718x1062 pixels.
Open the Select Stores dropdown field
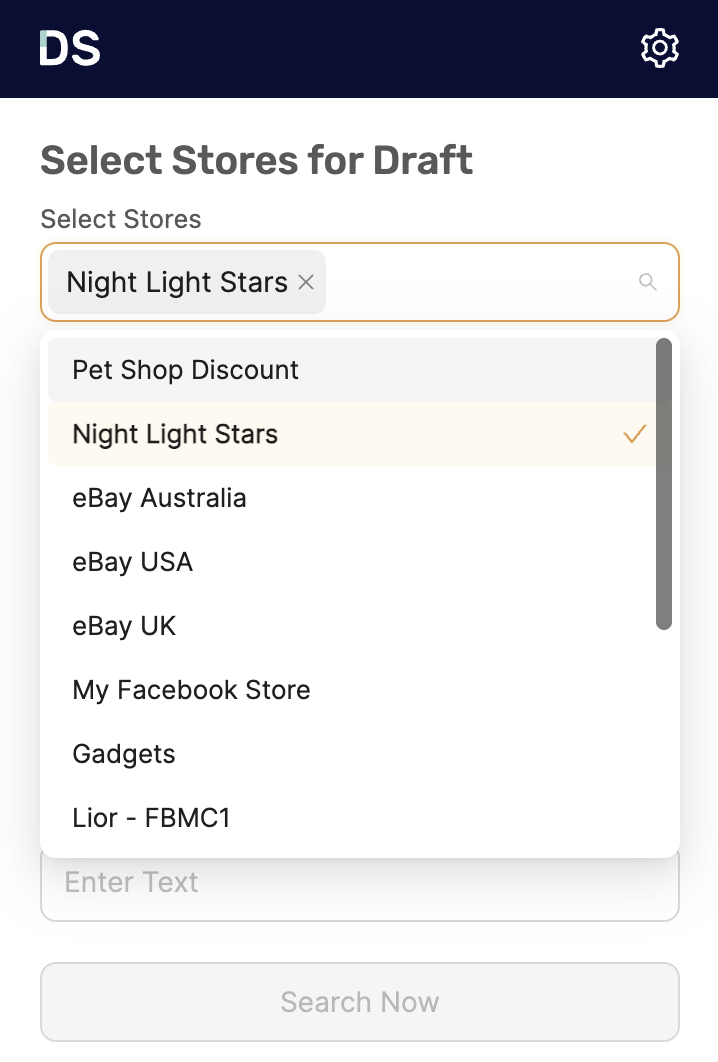[470, 282]
